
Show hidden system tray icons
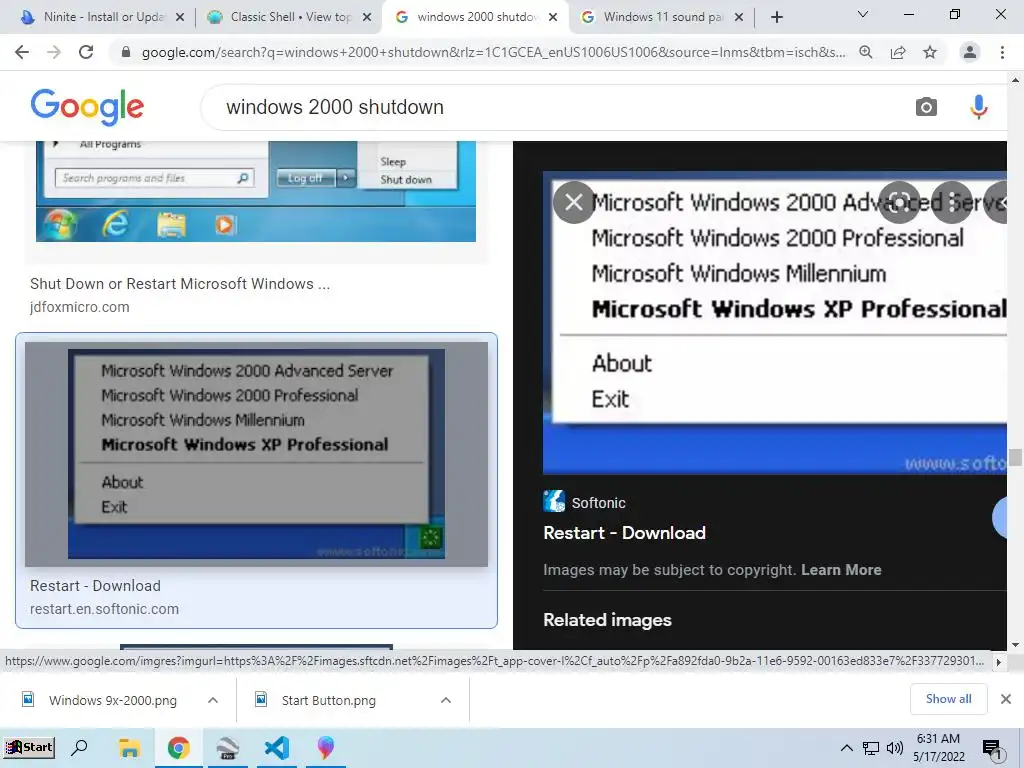pyautogui.click(x=846, y=748)
